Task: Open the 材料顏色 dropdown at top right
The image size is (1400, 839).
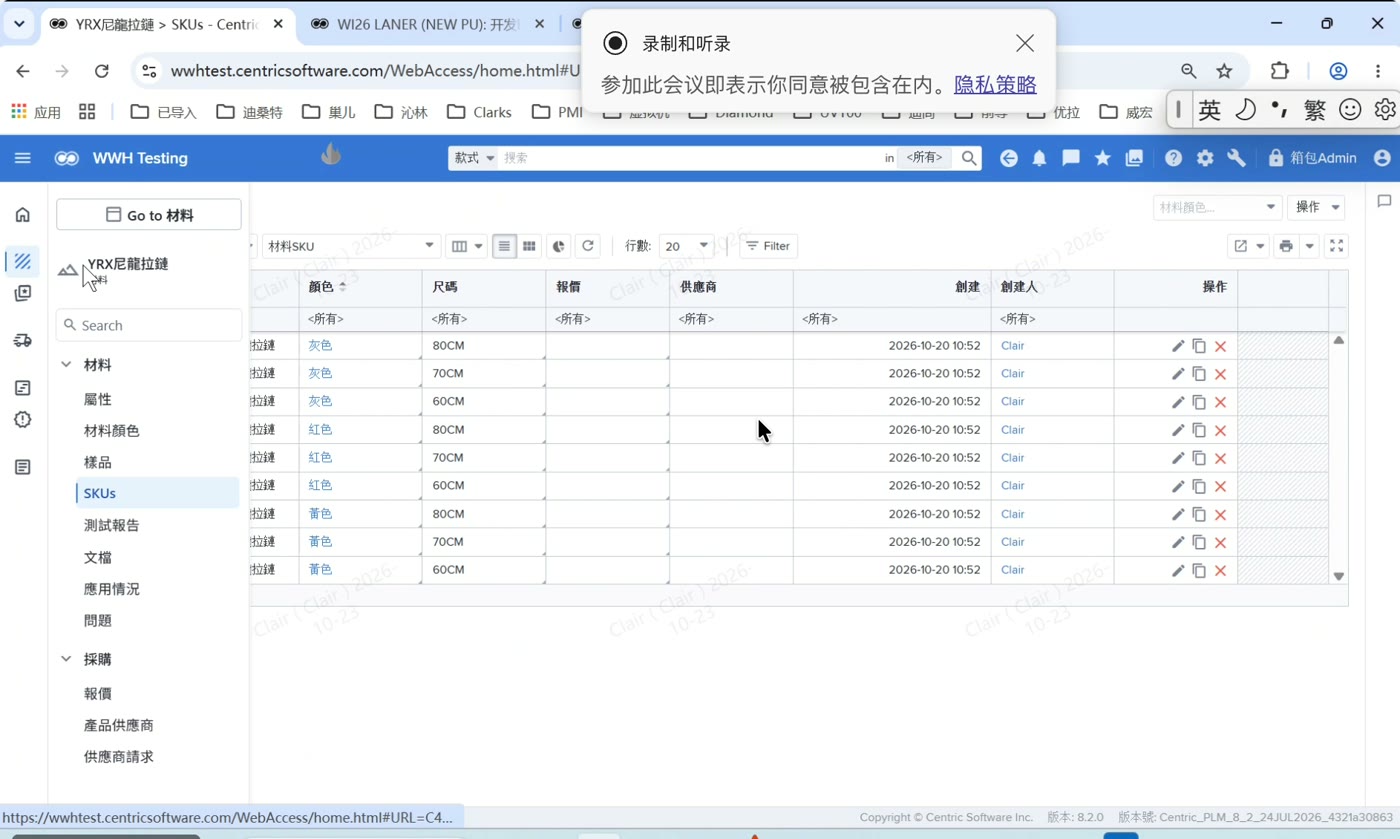Action: coord(1217,207)
